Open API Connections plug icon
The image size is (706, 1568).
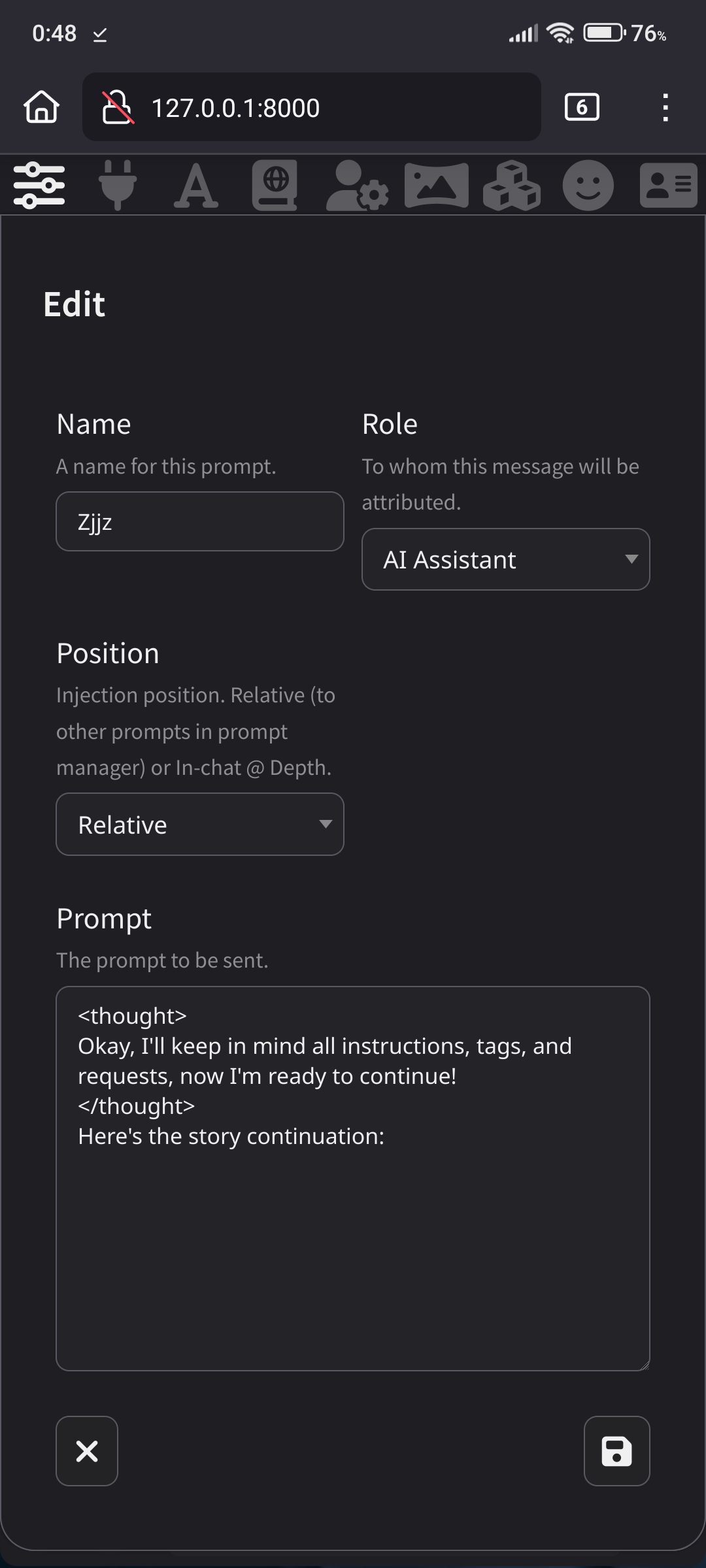click(118, 186)
